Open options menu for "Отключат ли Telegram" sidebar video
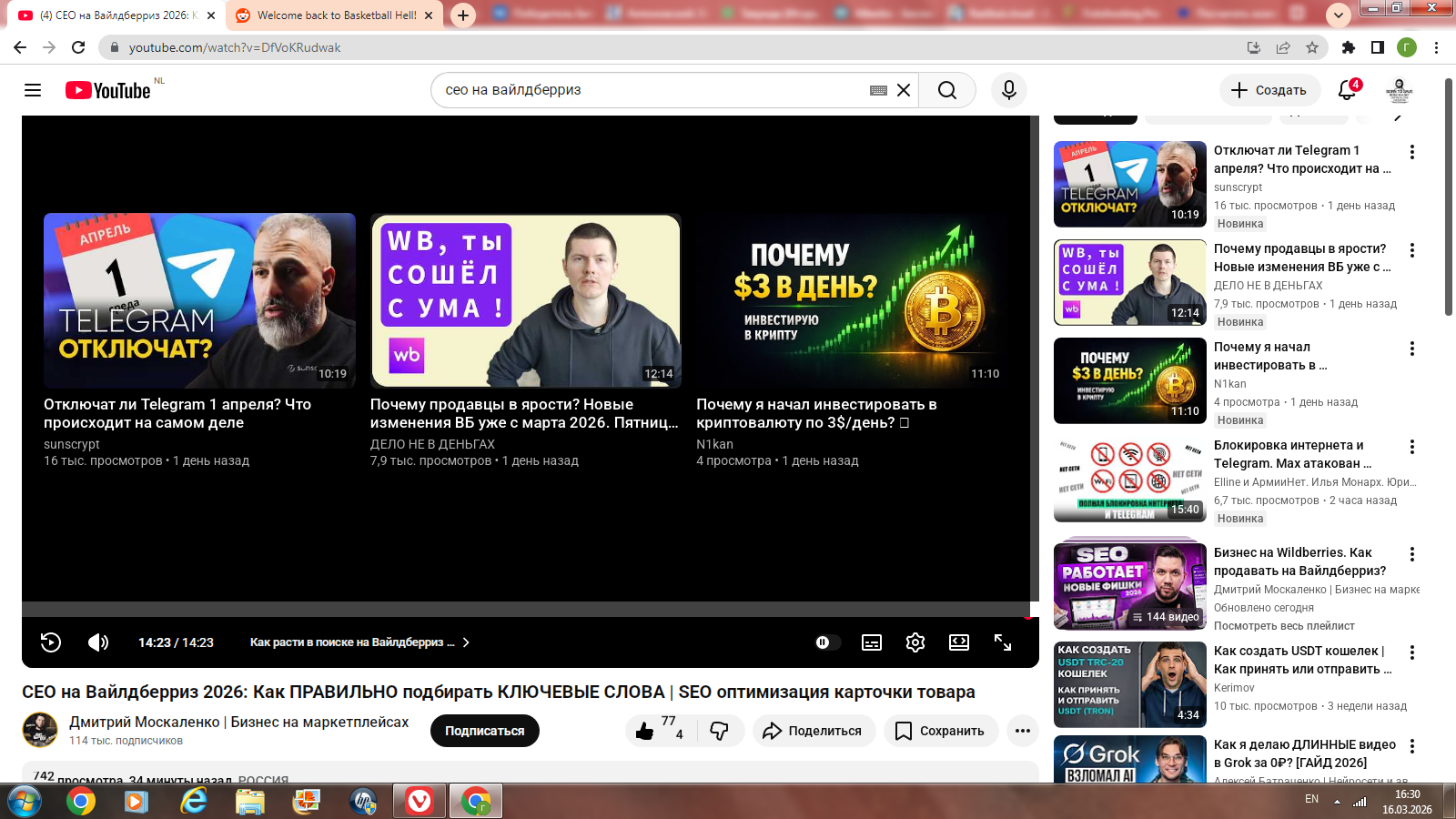This screenshot has height=819, width=1456. tap(1411, 152)
